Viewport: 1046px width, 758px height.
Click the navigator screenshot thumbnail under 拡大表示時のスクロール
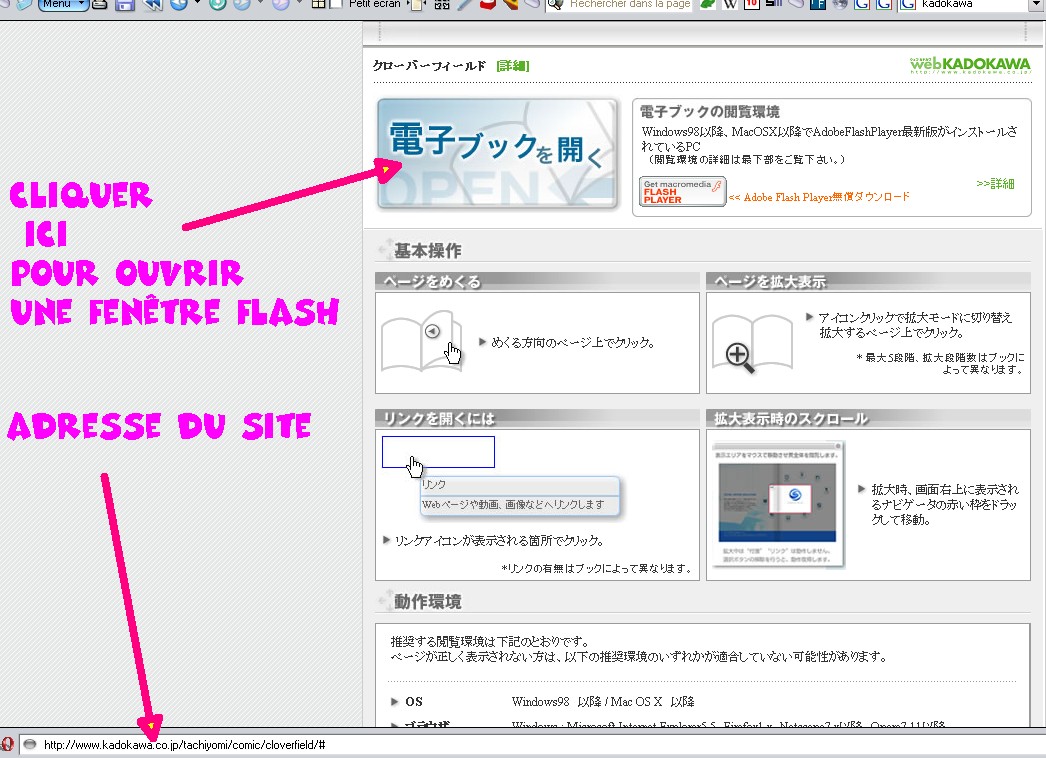point(778,504)
